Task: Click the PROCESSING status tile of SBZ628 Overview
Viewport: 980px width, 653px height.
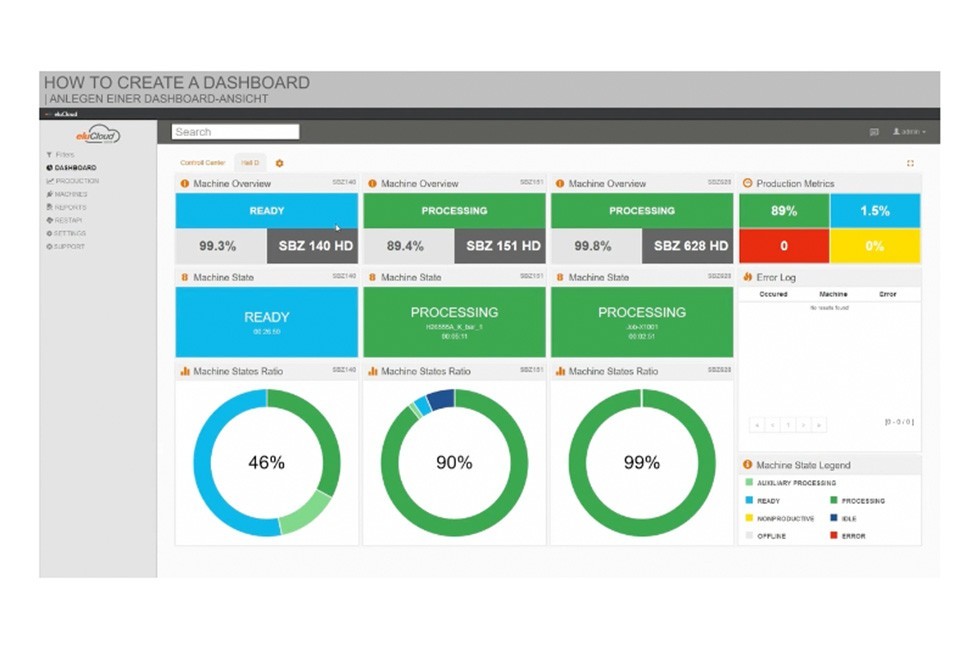Action: point(642,211)
